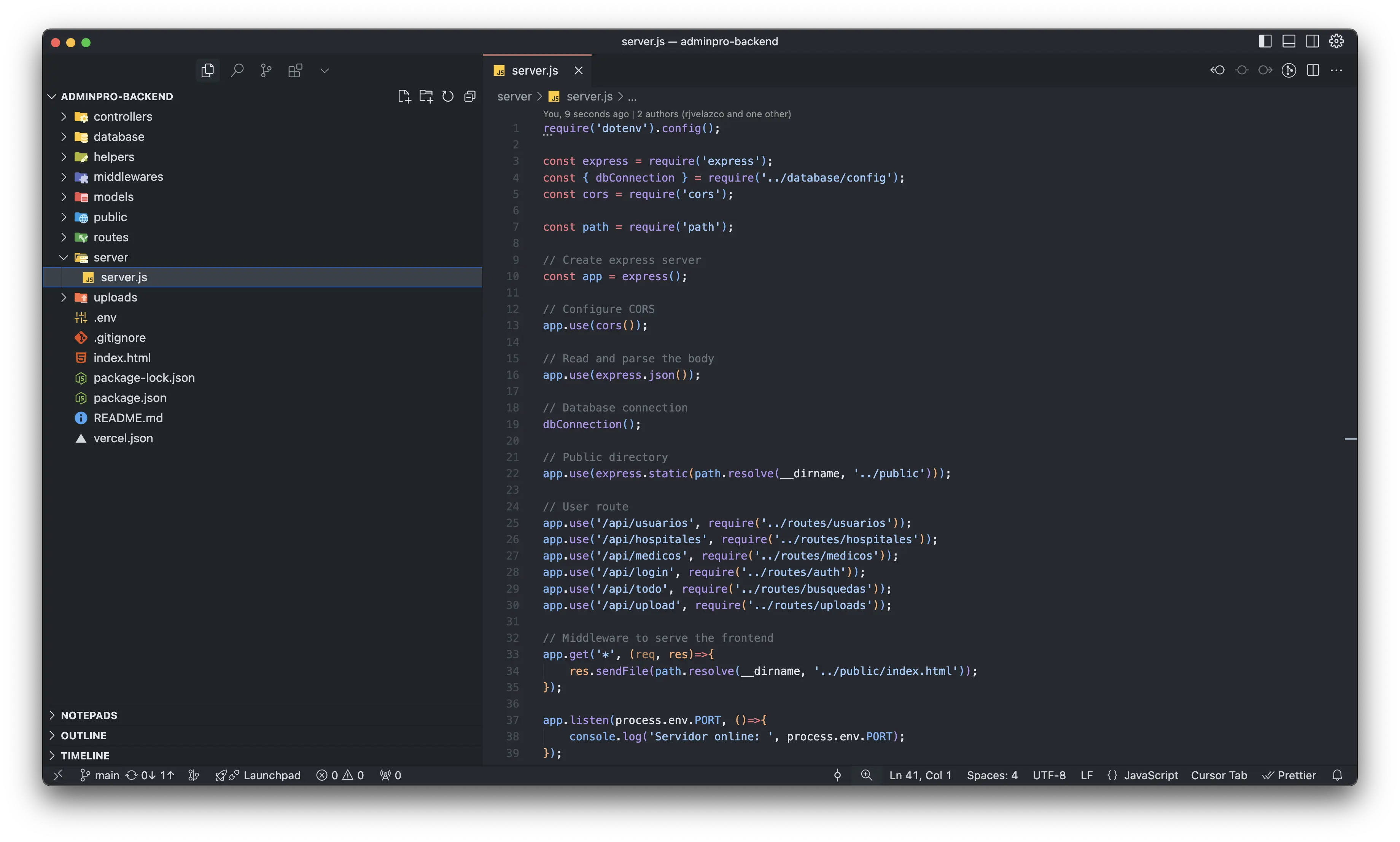Synchronize changes 0↓ 1↑ in status bar

[x=150, y=775]
